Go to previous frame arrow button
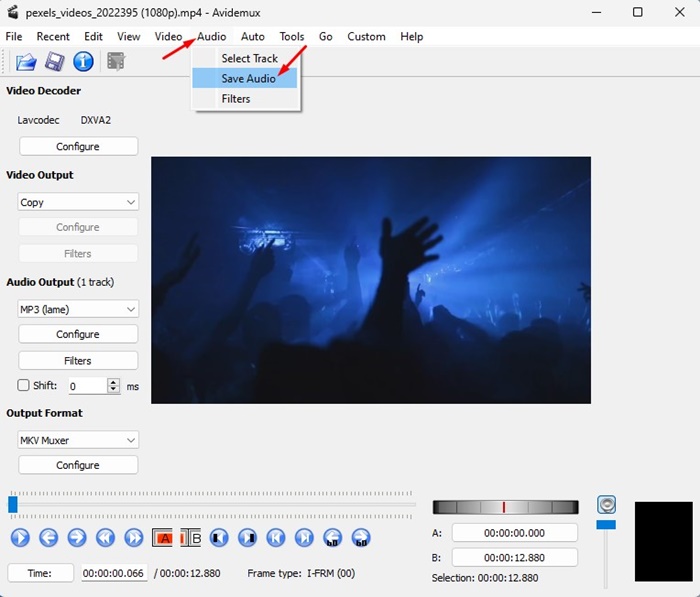 click(48, 538)
